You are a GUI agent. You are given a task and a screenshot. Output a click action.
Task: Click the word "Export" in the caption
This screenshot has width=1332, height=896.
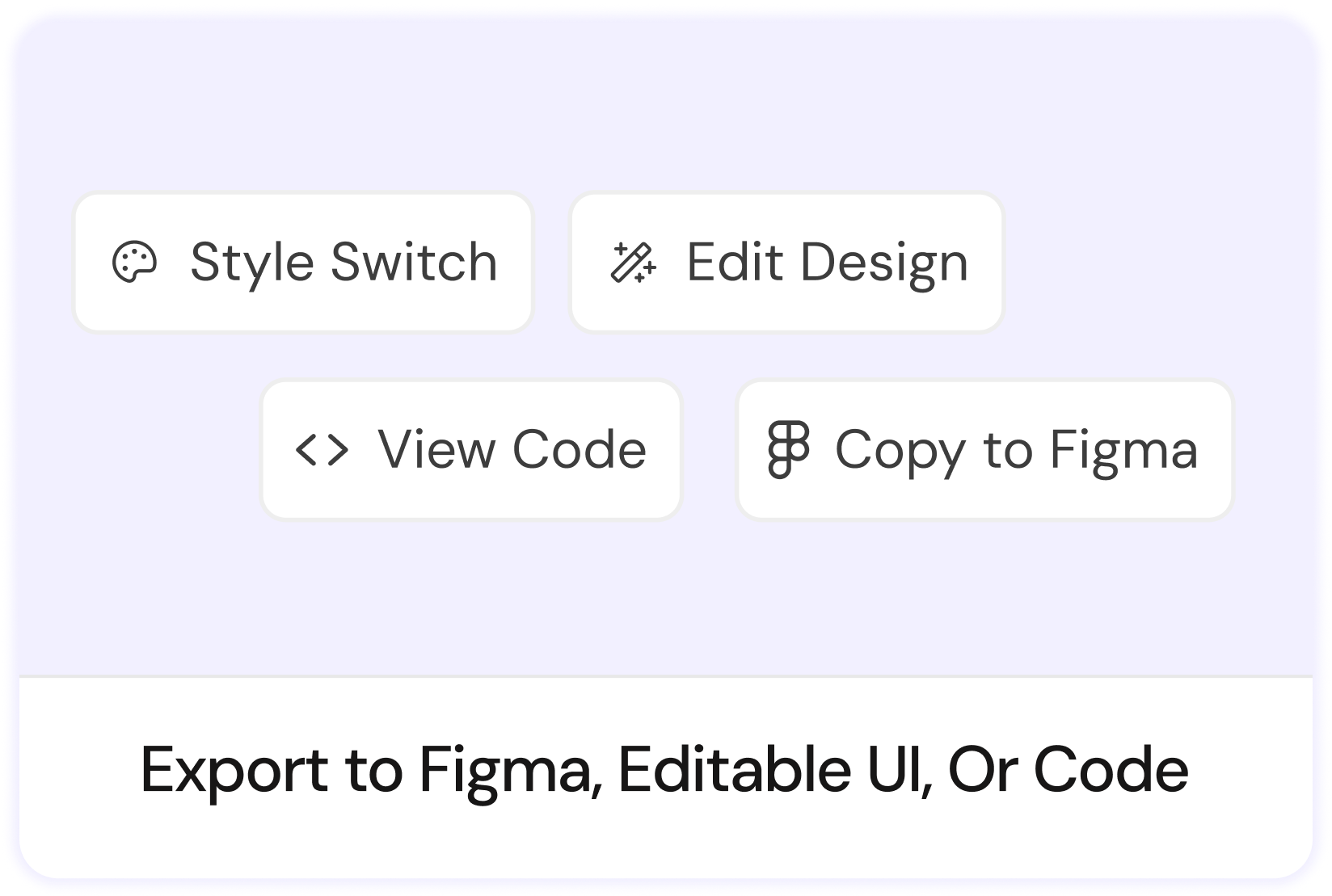[234, 770]
